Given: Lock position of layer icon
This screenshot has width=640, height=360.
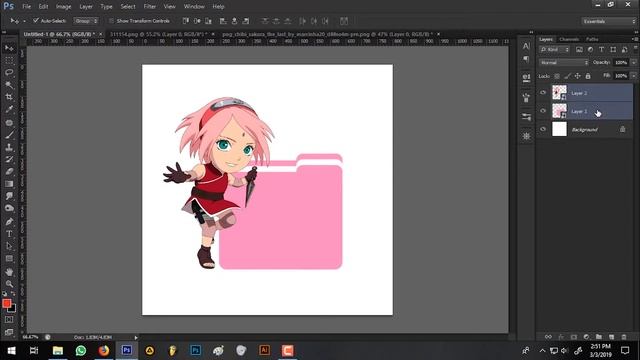Looking at the screenshot, I should (x=578, y=76).
